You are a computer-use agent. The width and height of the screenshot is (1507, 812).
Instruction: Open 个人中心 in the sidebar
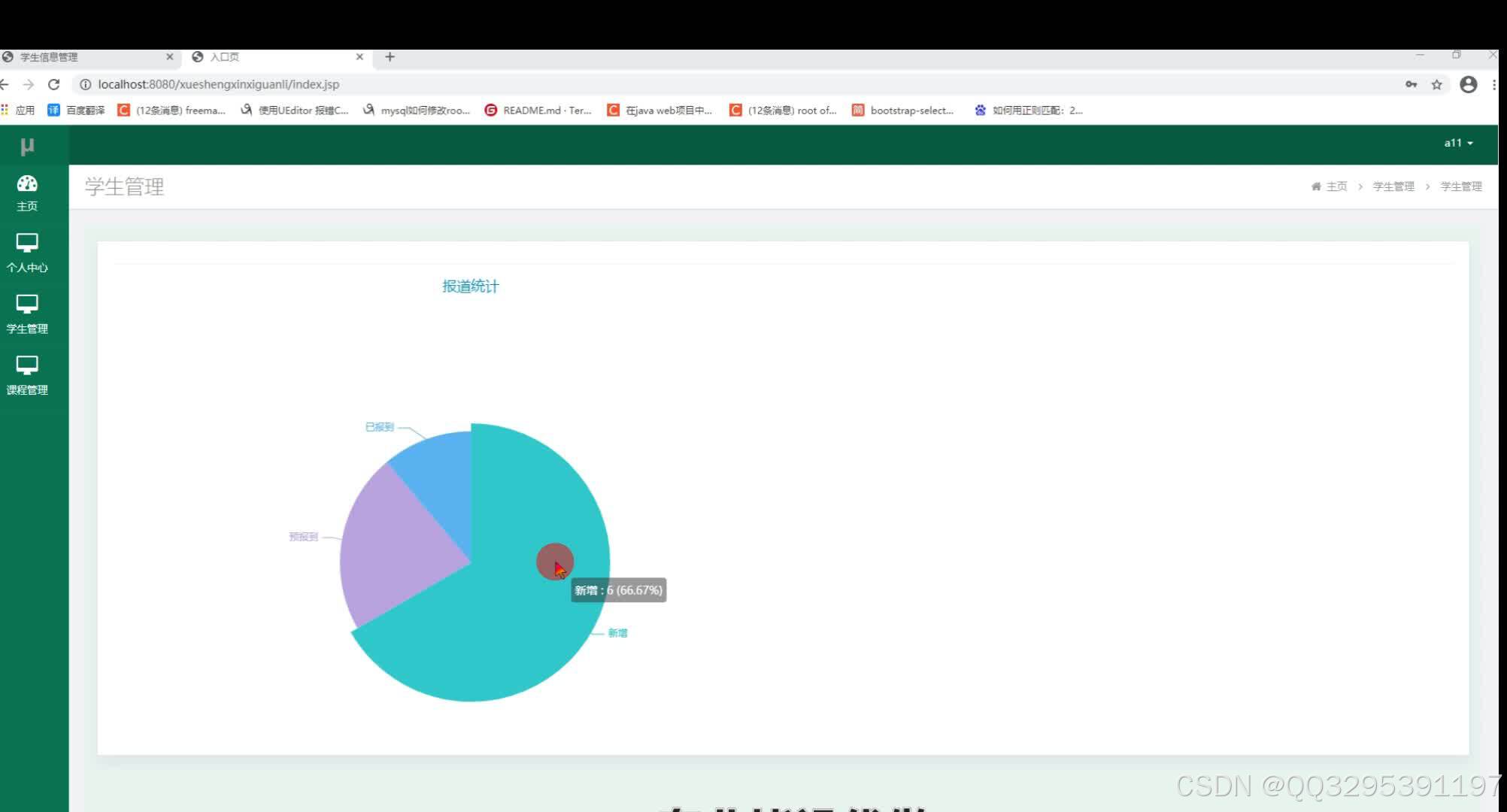coord(27,253)
